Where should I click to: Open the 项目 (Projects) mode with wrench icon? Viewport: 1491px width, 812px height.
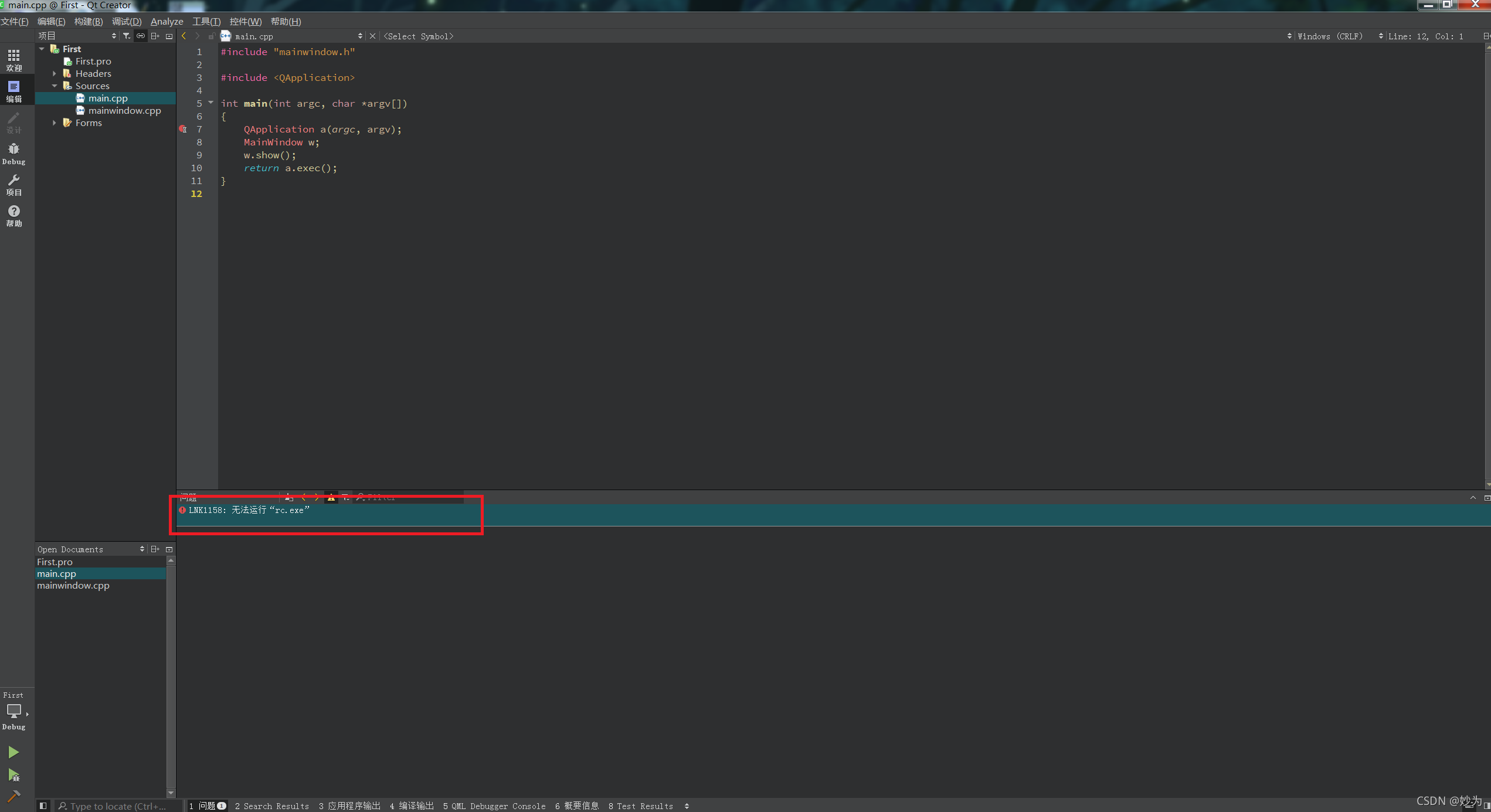click(14, 185)
